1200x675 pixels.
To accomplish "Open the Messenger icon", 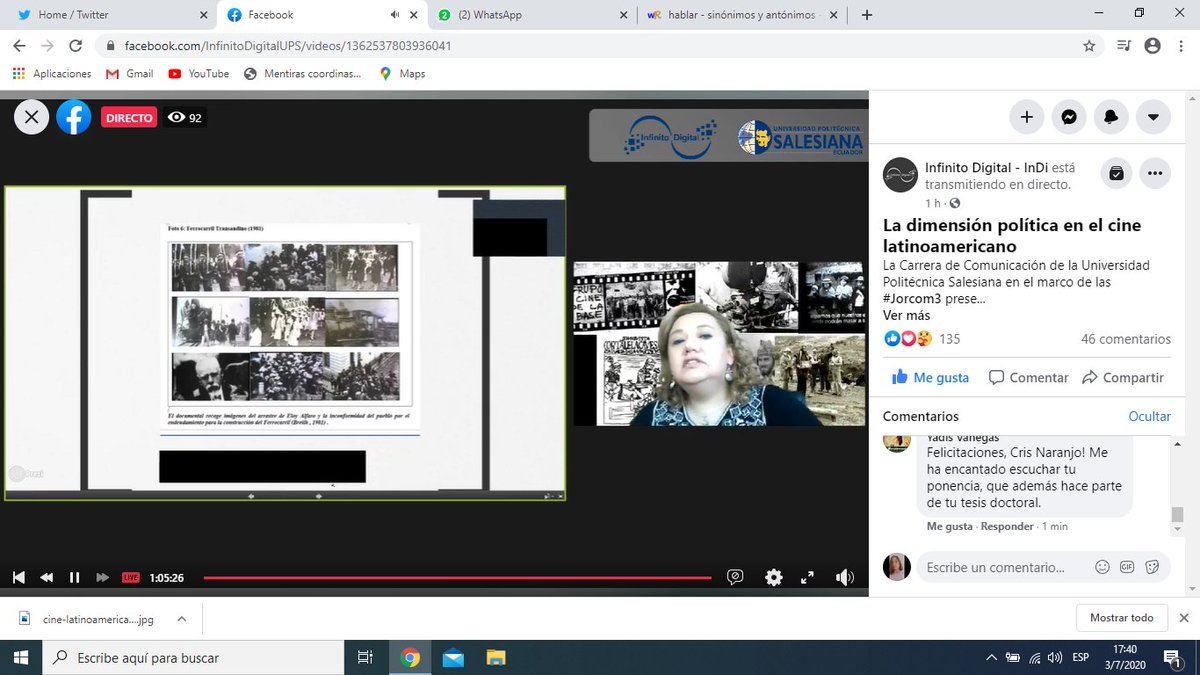I will click(x=1068, y=117).
